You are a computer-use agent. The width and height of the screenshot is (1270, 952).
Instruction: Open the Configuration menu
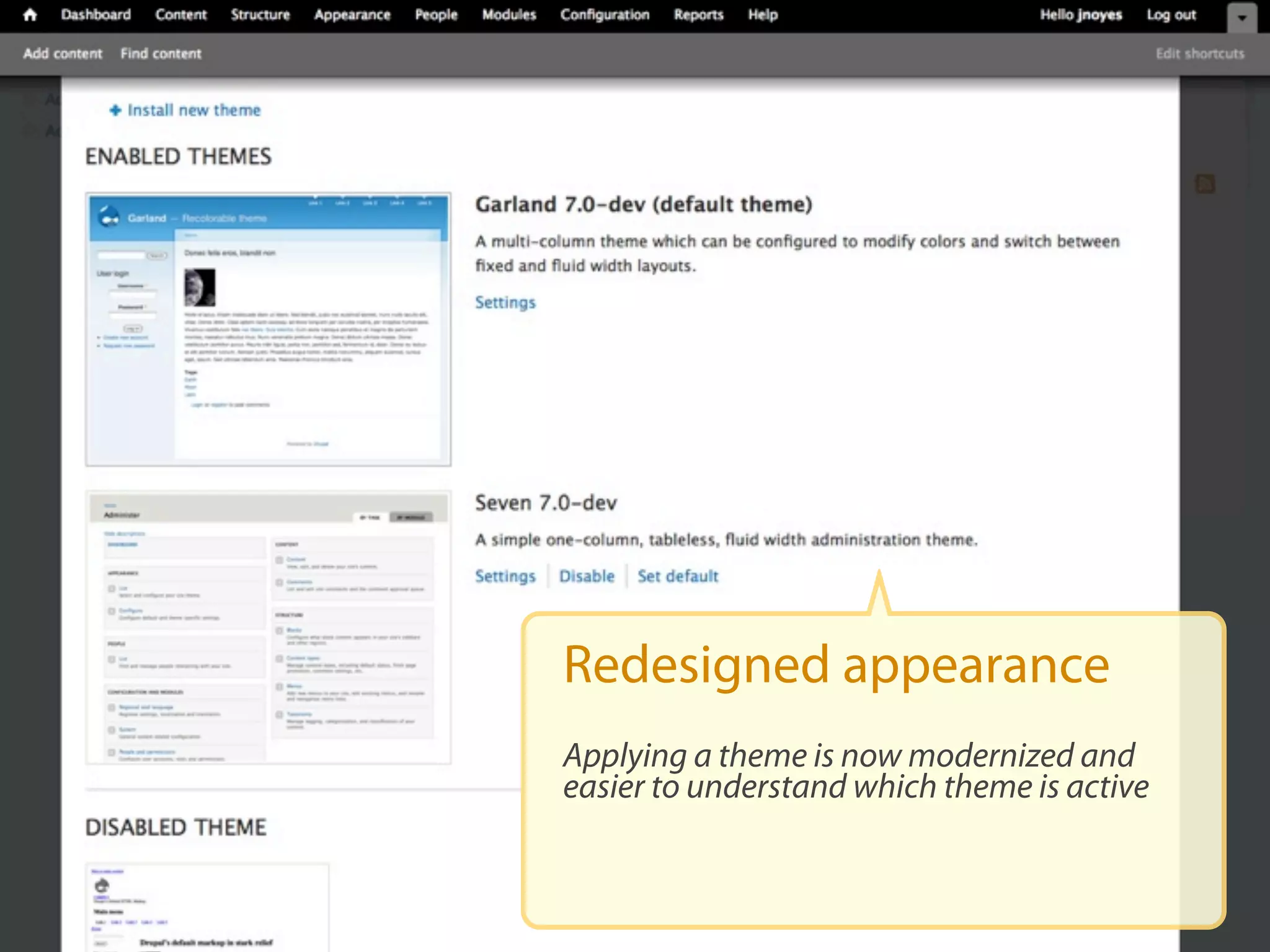click(x=605, y=15)
